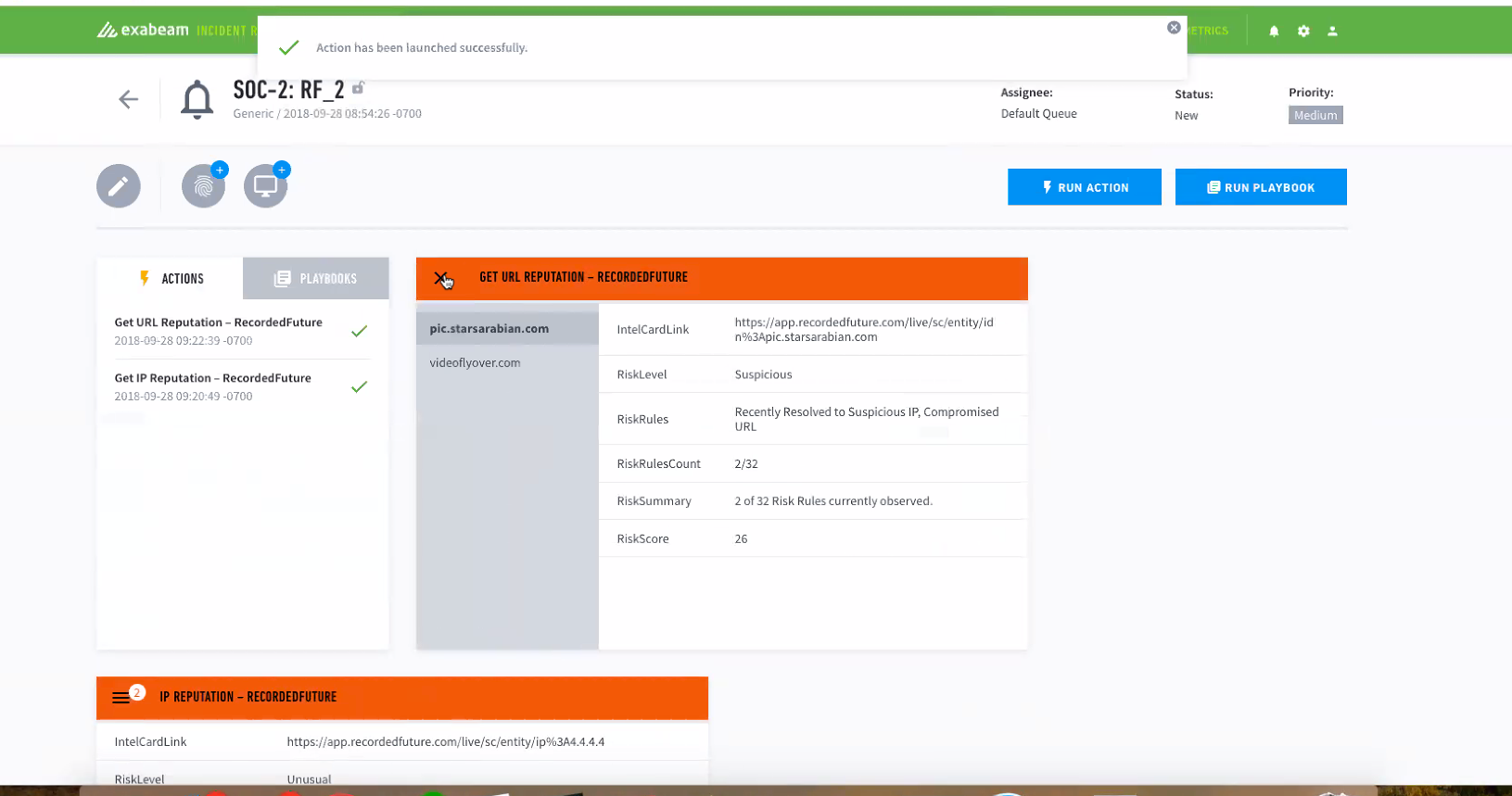Open the notifications bell in header
1512x796 pixels.
tap(1274, 32)
